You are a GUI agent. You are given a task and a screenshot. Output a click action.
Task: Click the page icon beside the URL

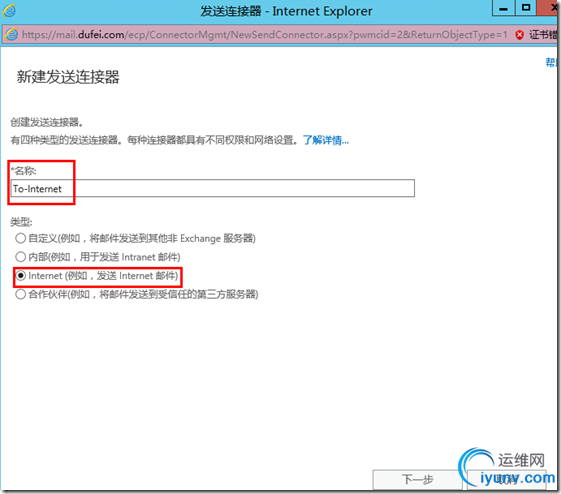tap(11, 34)
